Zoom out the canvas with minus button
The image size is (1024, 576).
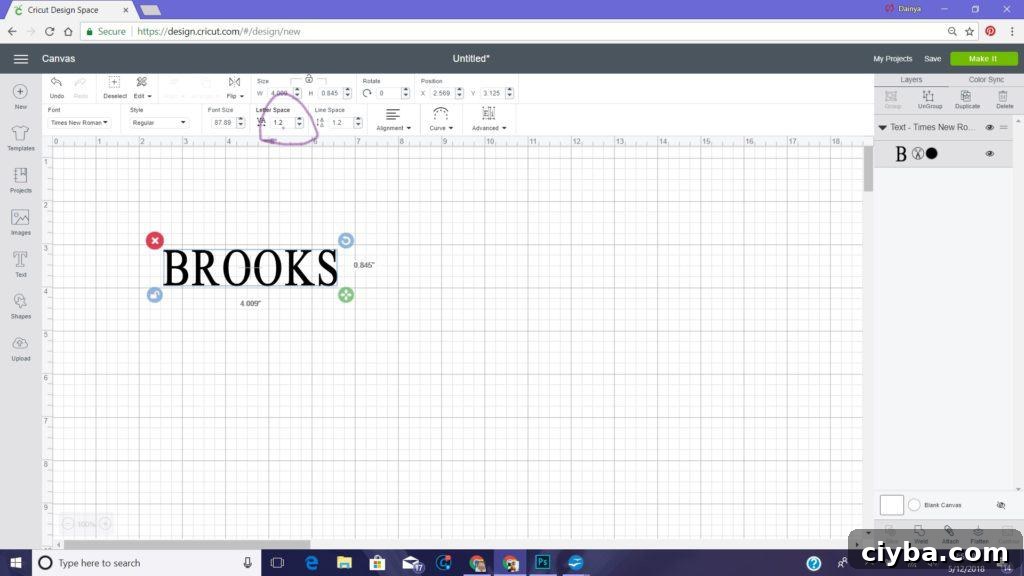[68, 524]
